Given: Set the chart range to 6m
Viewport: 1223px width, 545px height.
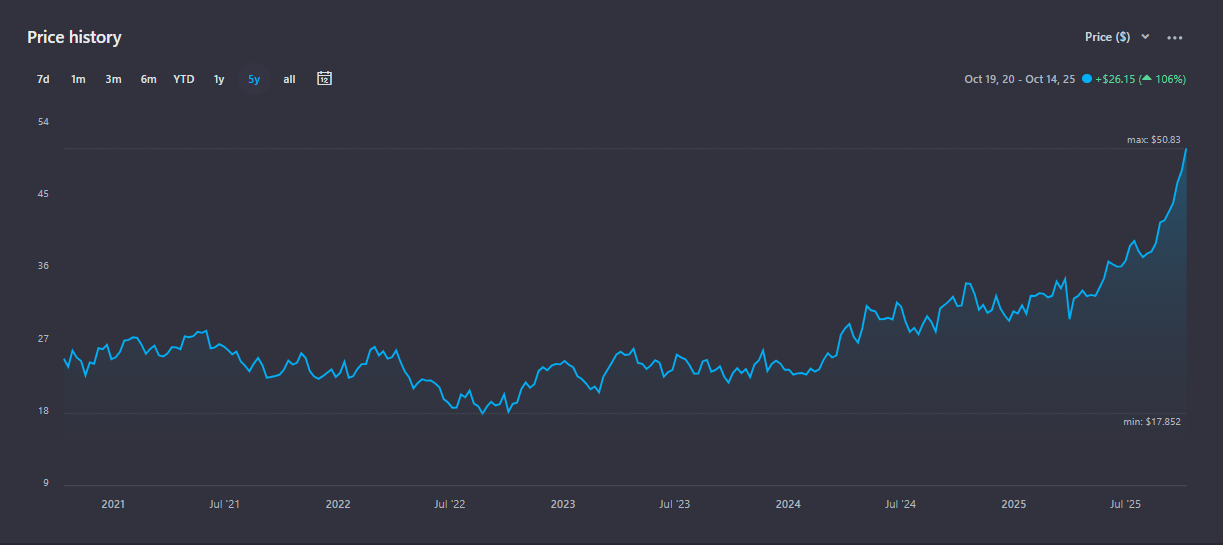Looking at the screenshot, I should tap(148, 79).
